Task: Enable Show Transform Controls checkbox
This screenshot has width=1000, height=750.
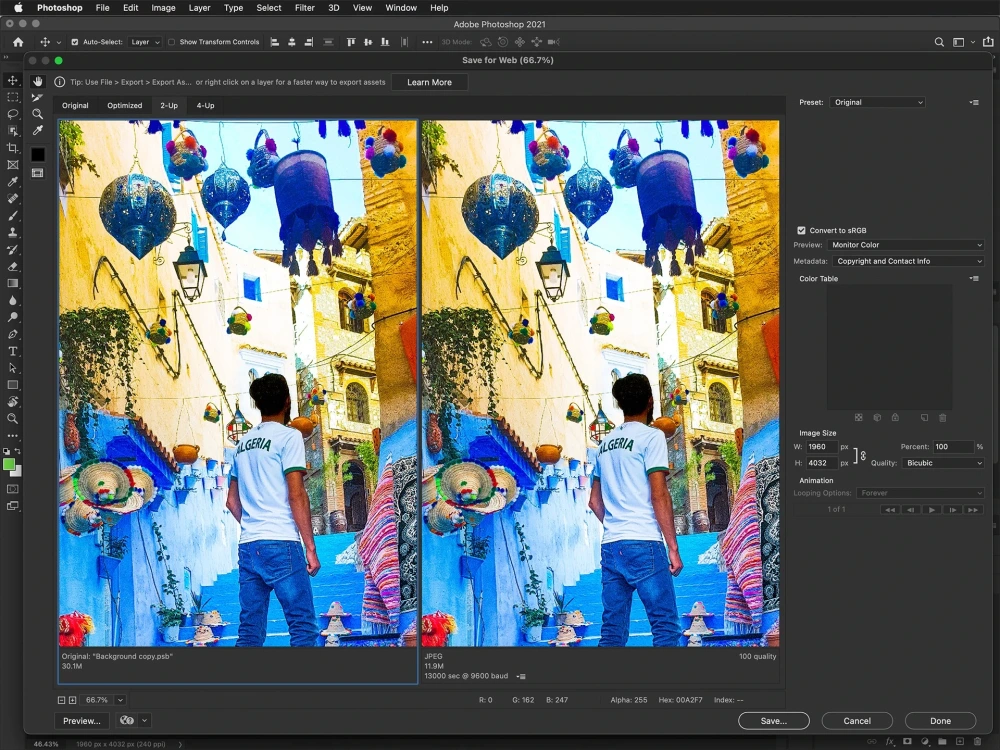Action: click(x=171, y=42)
